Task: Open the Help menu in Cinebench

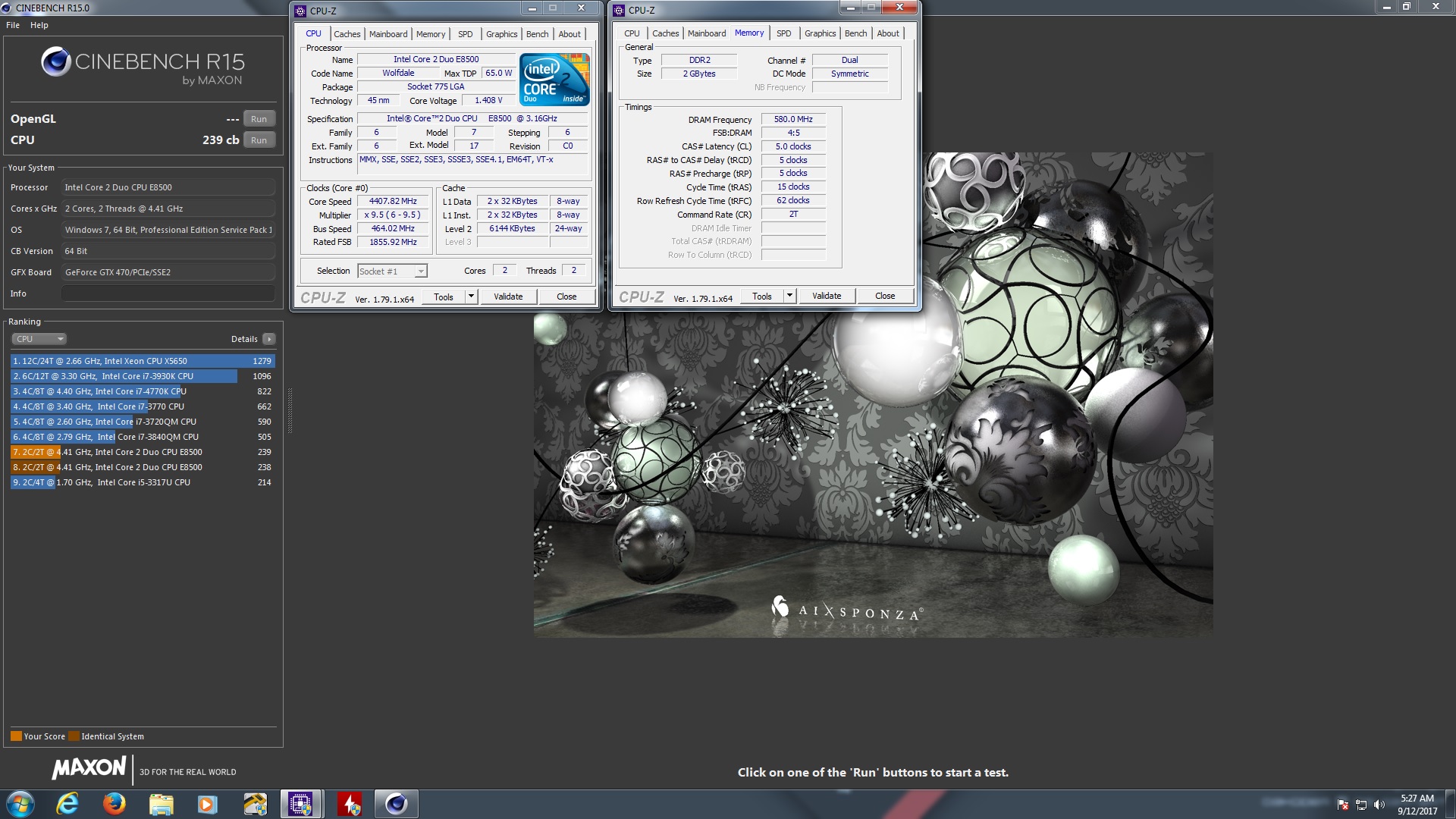Action: click(x=39, y=25)
